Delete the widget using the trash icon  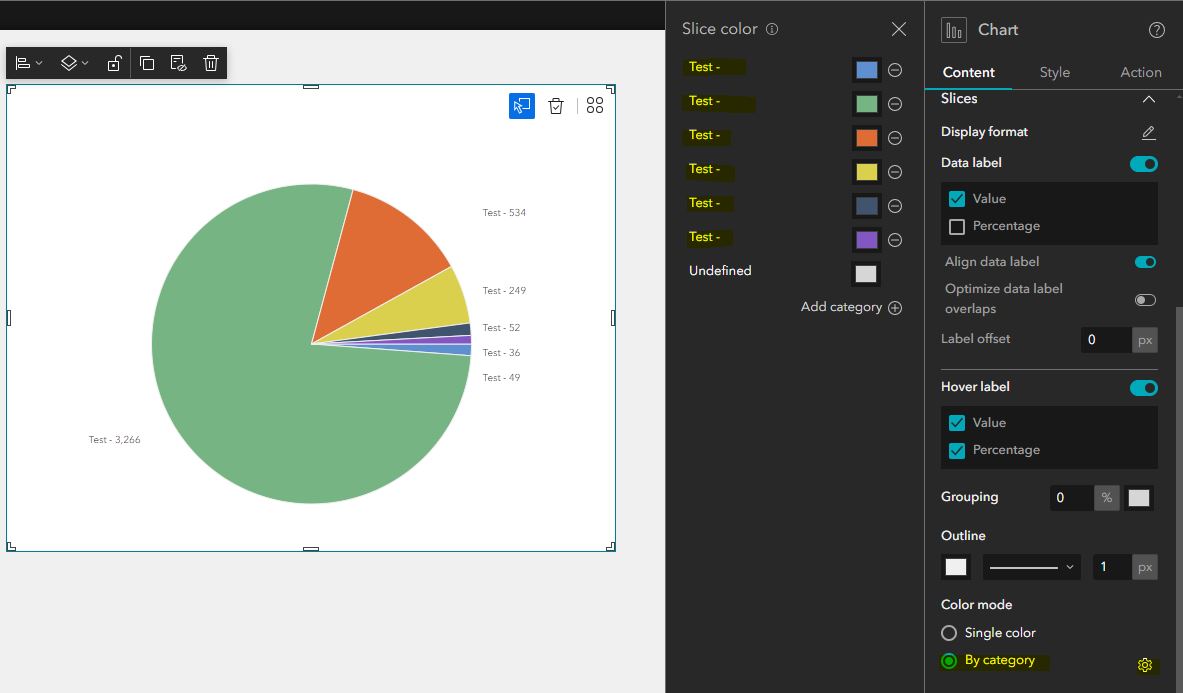click(x=210, y=62)
